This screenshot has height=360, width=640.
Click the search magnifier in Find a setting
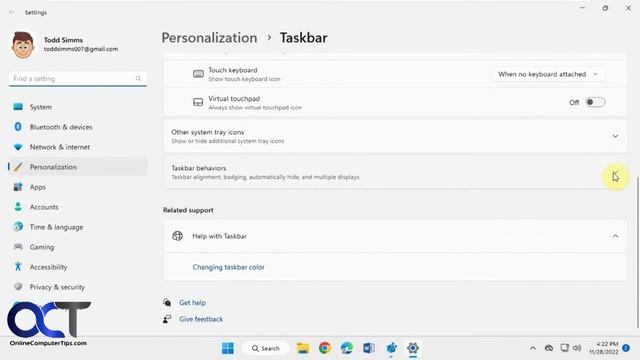tap(138, 78)
